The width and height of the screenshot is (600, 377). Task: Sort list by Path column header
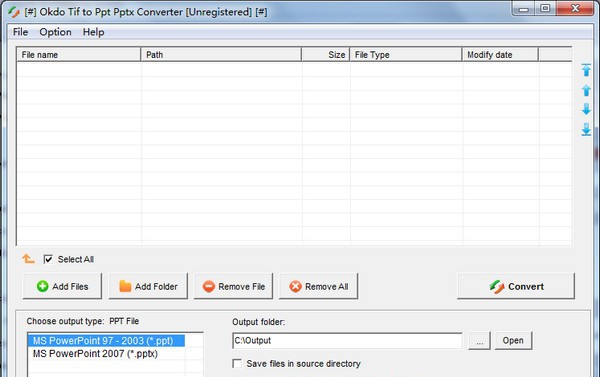click(x=221, y=55)
